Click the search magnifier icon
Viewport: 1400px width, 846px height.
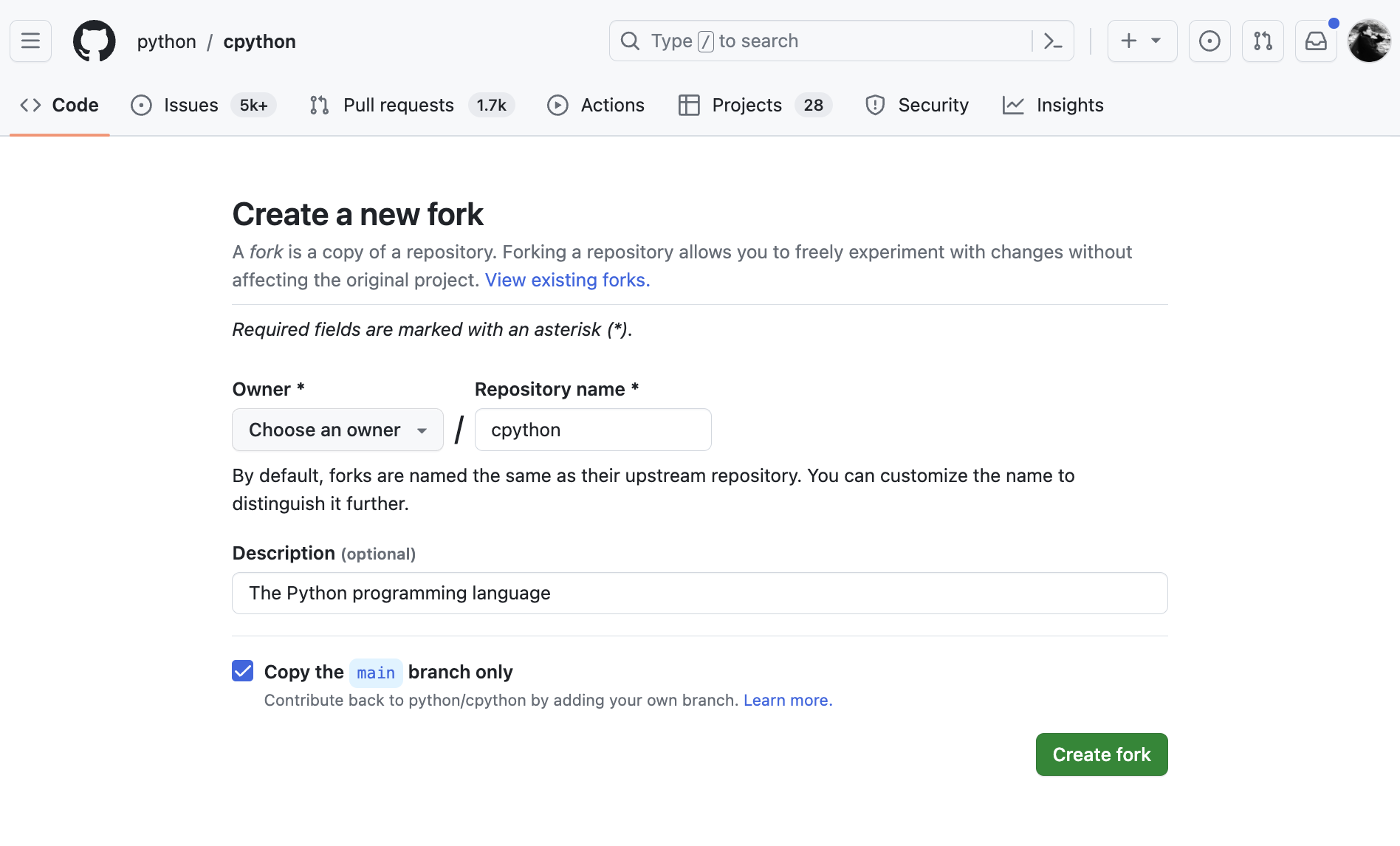pos(630,41)
